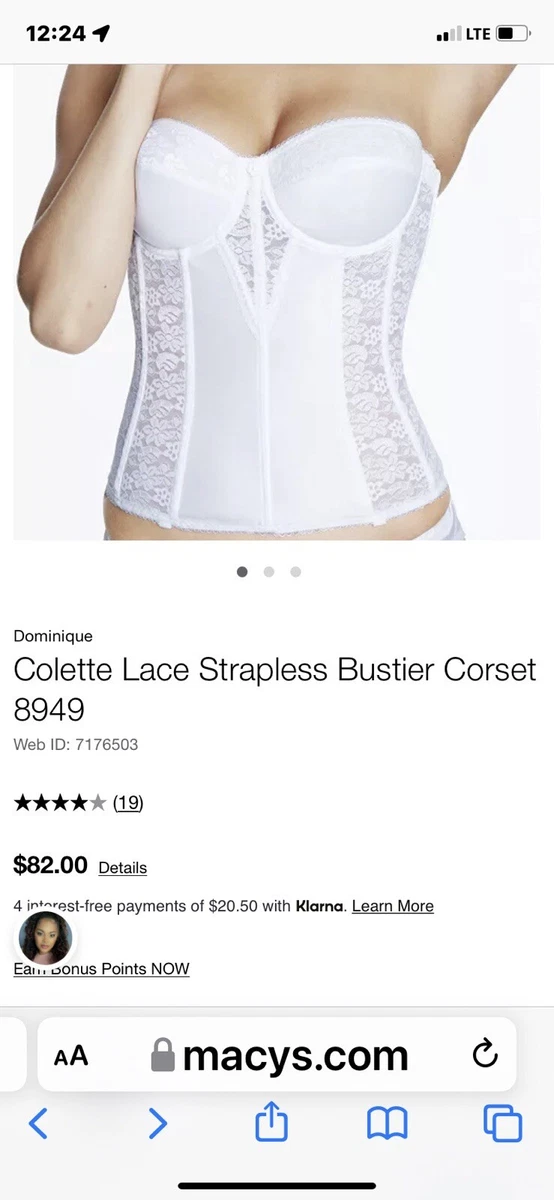Viewport: 554px width, 1200px height.
Task: Open the AA reader view menu
Action: (x=71, y=1056)
